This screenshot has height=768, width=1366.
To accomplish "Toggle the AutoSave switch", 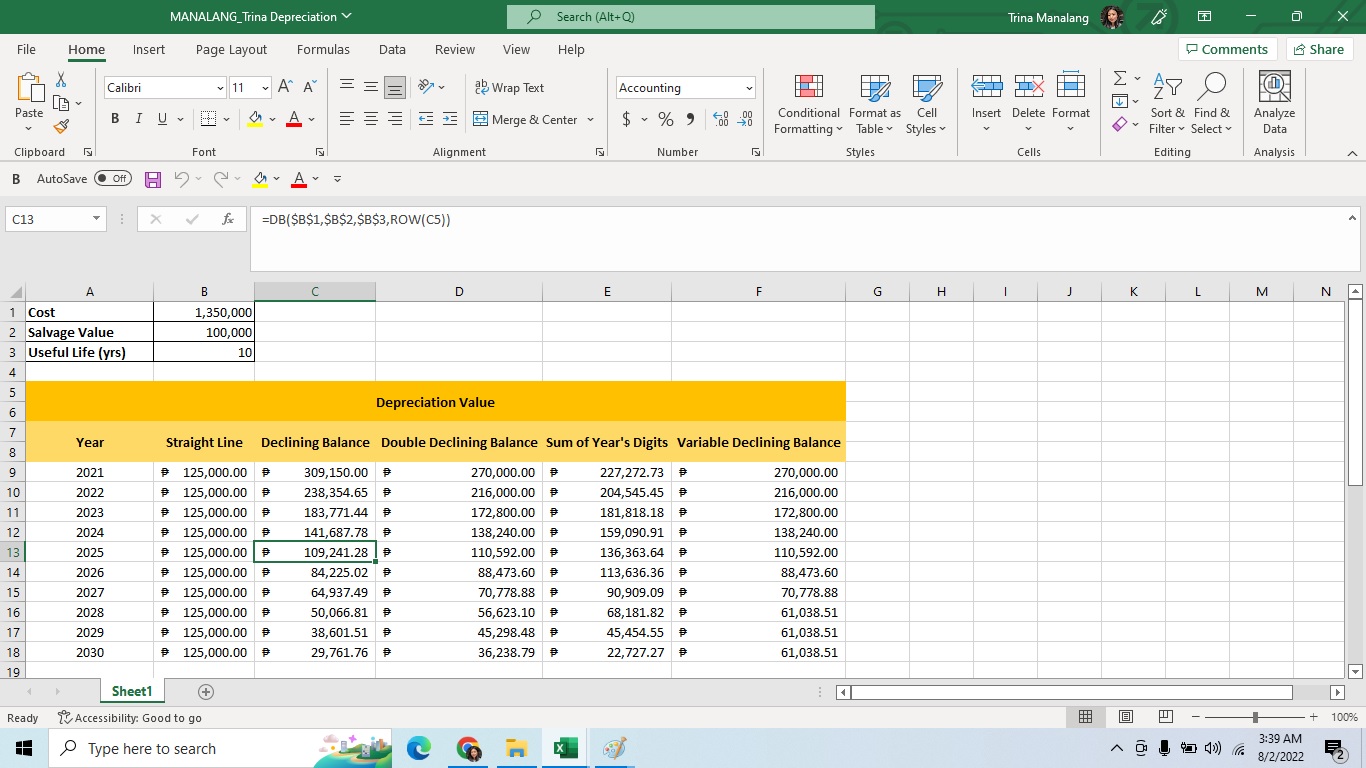I will [x=113, y=179].
